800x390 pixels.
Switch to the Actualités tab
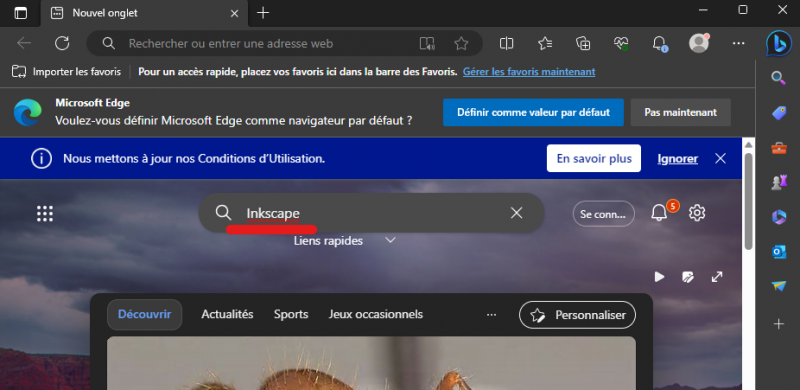[x=227, y=314]
